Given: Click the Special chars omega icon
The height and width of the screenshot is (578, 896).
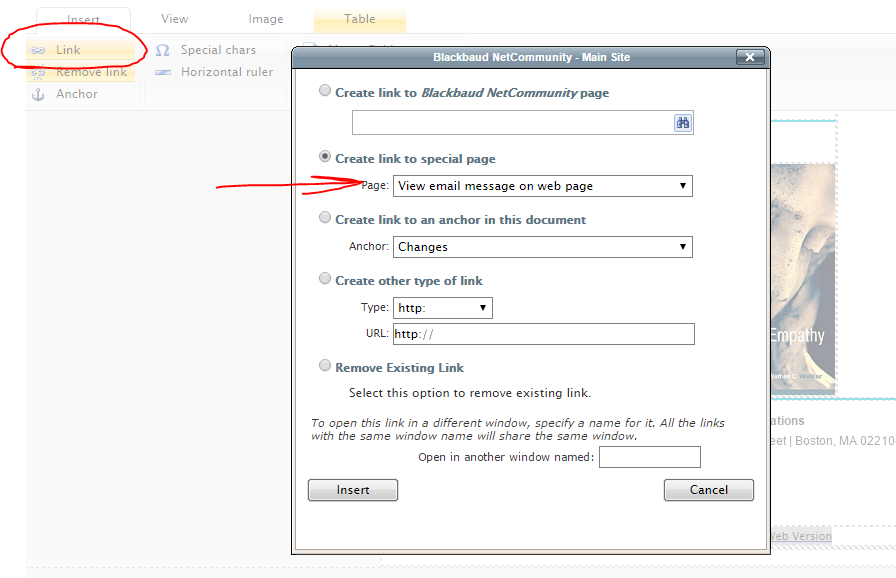Looking at the screenshot, I should [162, 50].
